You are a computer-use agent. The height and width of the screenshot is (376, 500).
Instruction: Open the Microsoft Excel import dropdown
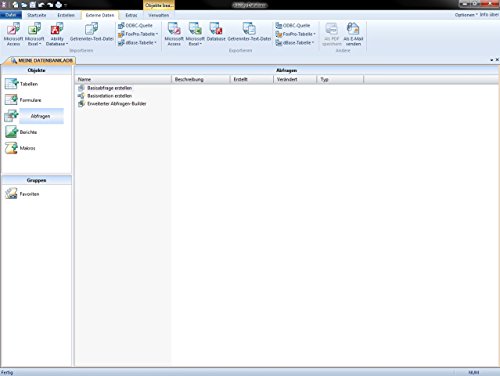34,34
